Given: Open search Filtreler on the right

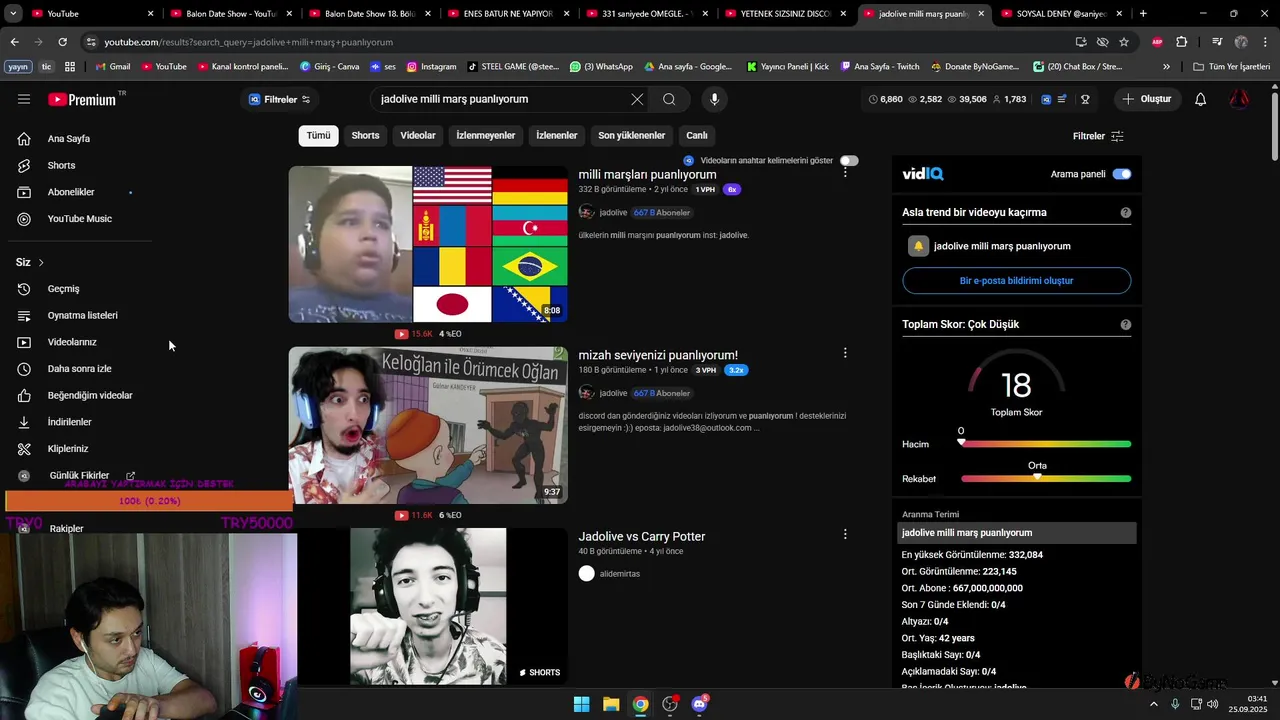Looking at the screenshot, I should [1098, 136].
